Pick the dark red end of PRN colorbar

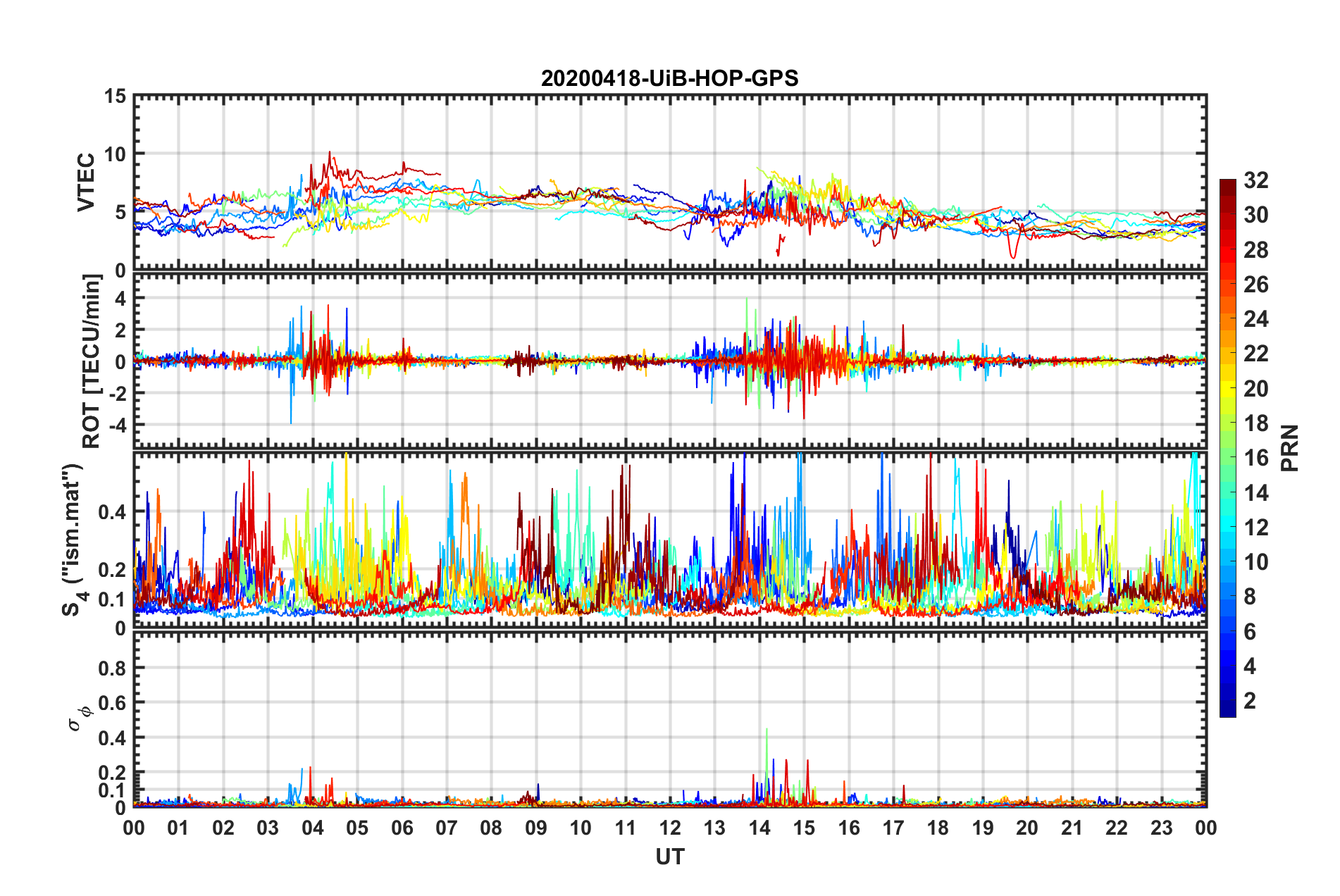coord(1227,185)
